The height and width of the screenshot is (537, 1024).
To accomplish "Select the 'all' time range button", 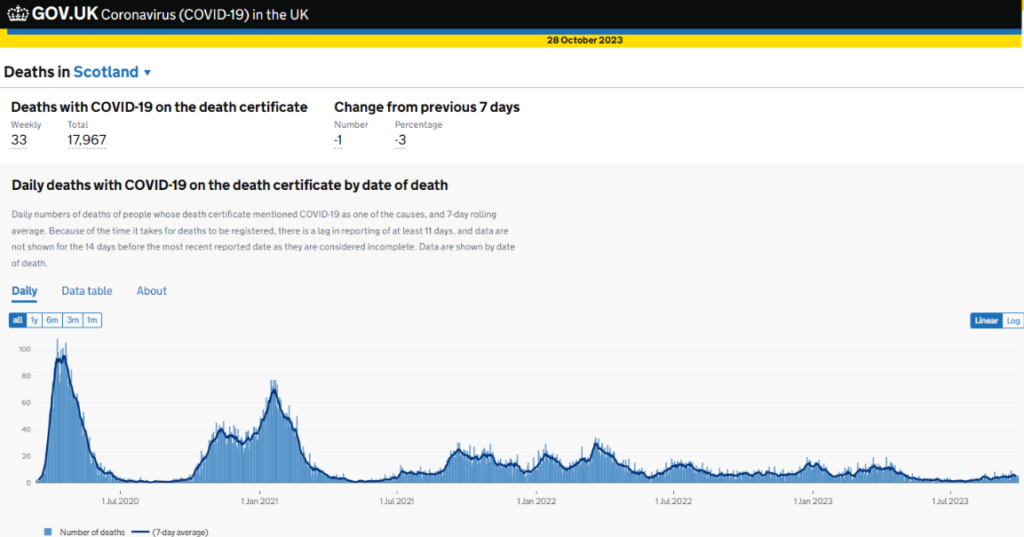I will [x=18, y=320].
